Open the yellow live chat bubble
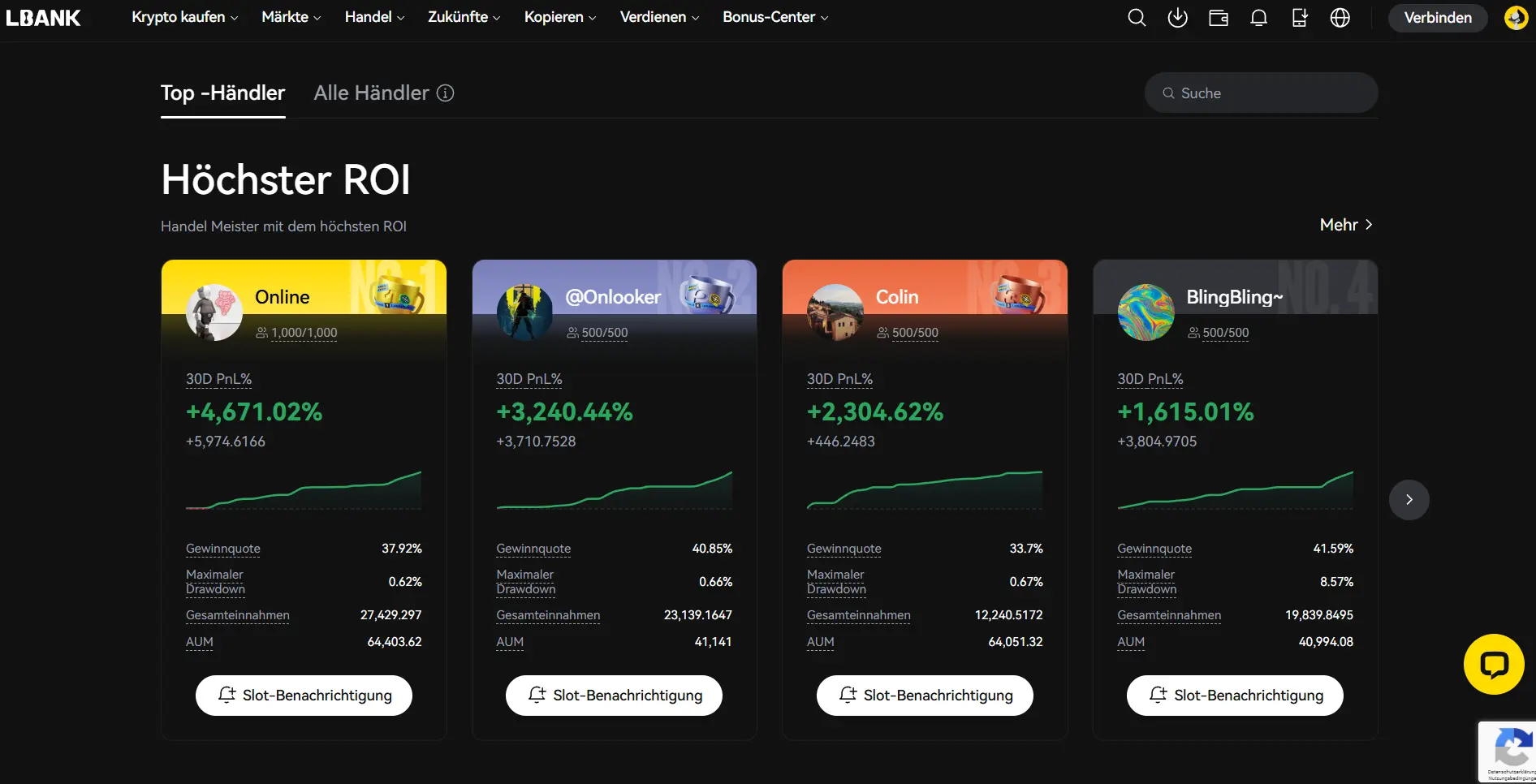Image resolution: width=1536 pixels, height=784 pixels. pyautogui.click(x=1494, y=664)
